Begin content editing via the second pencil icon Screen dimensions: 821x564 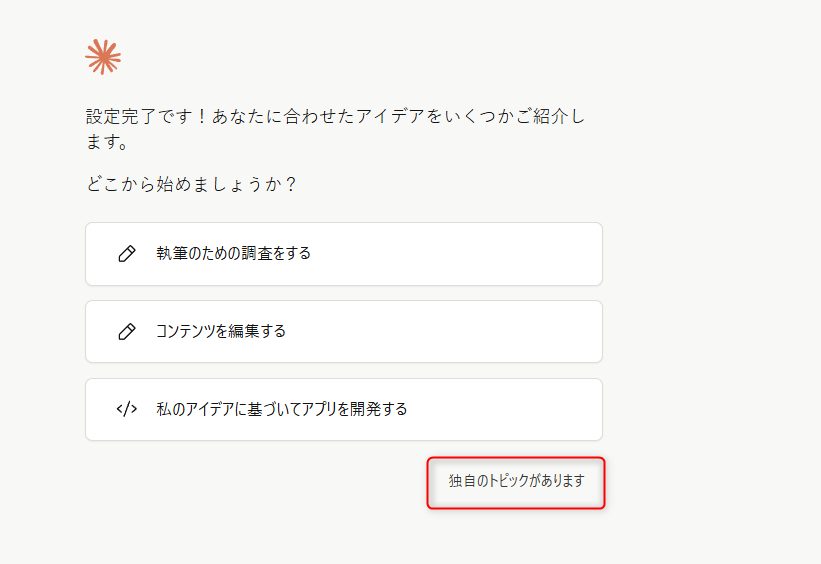(x=127, y=332)
